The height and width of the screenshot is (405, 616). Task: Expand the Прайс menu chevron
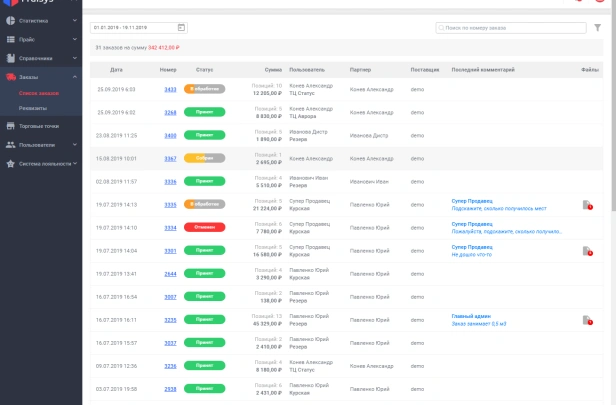(x=76, y=39)
